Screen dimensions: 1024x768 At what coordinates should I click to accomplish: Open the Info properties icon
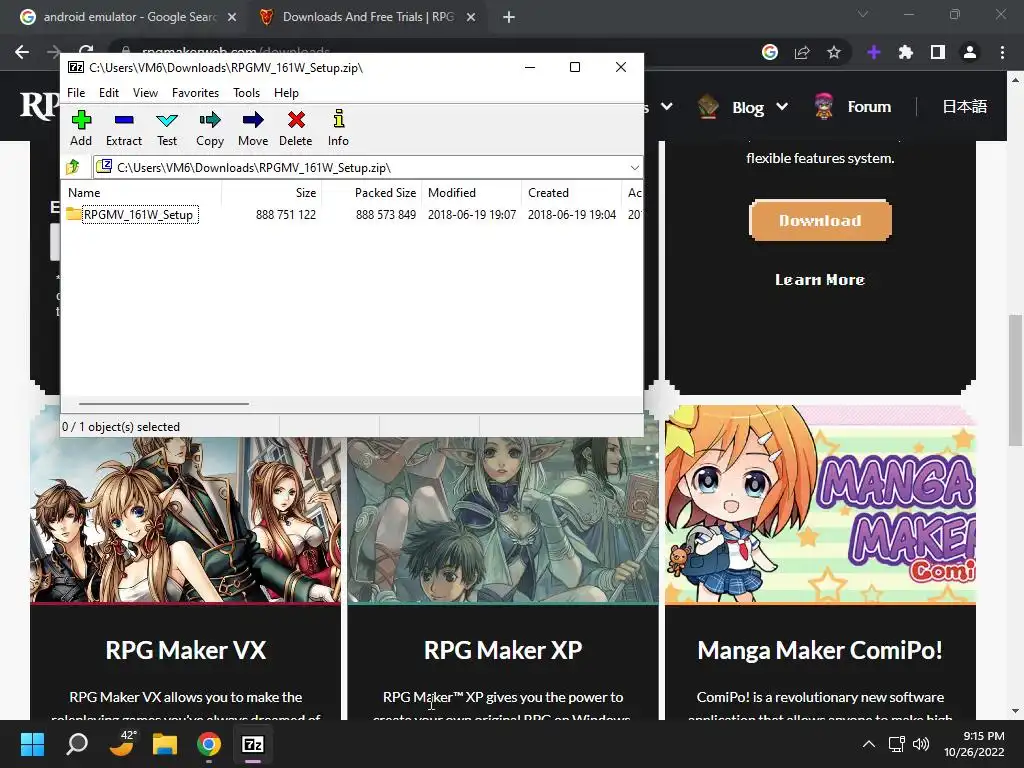click(338, 128)
